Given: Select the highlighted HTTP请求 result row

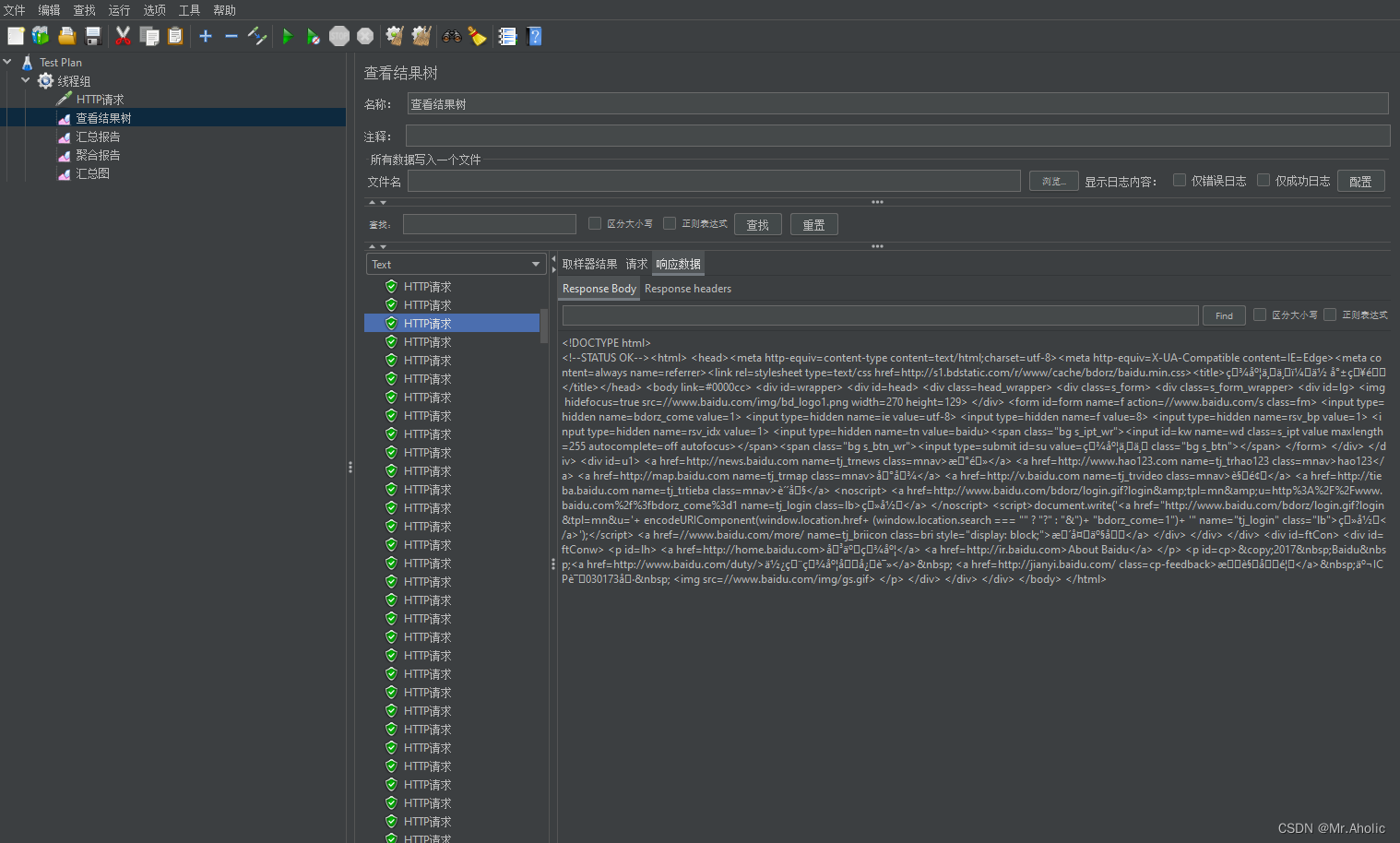Looking at the screenshot, I should (452, 323).
